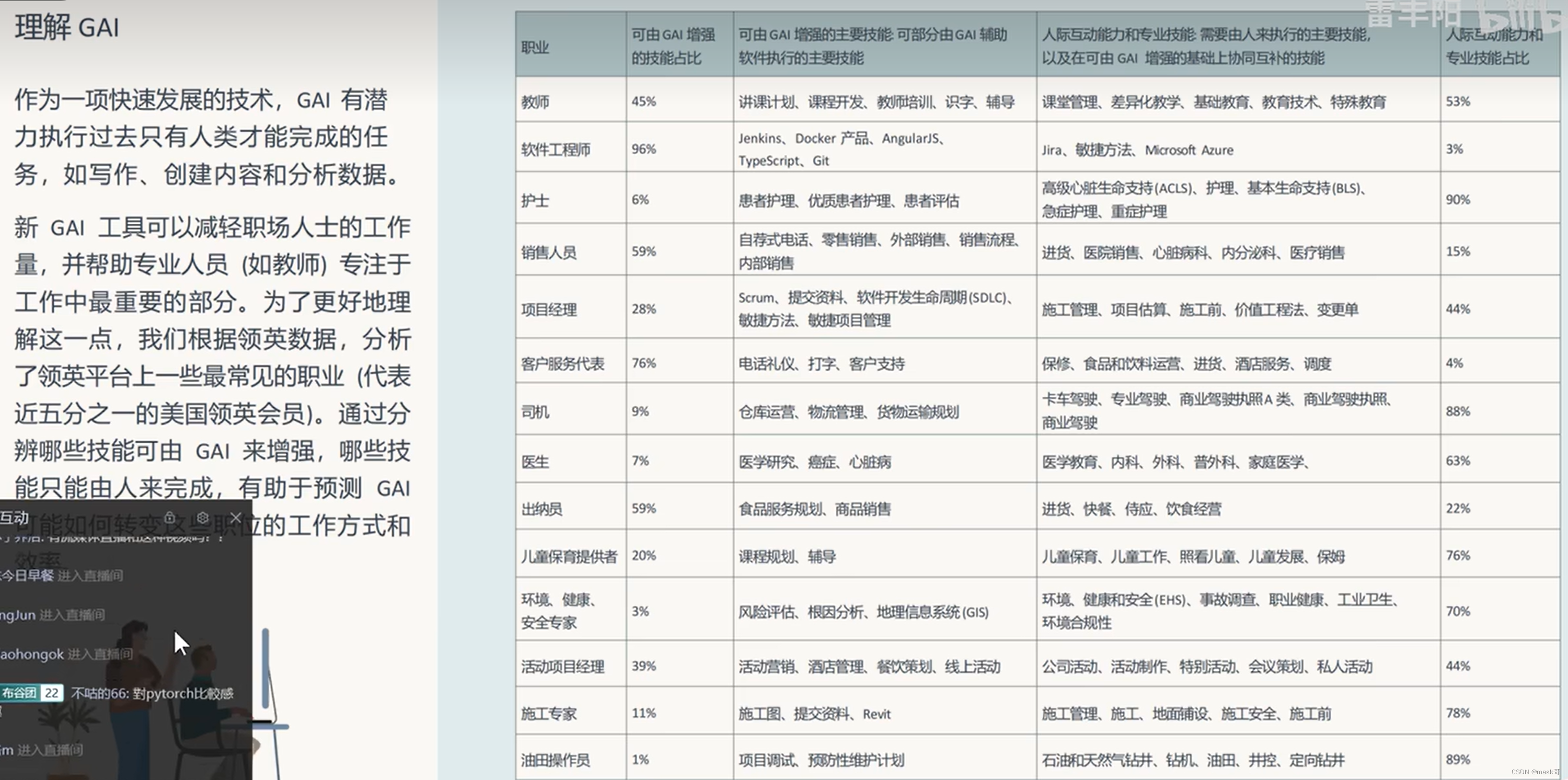The image size is (1568, 780).
Task: Click the 油田操作员 row label
Action: coord(555,760)
